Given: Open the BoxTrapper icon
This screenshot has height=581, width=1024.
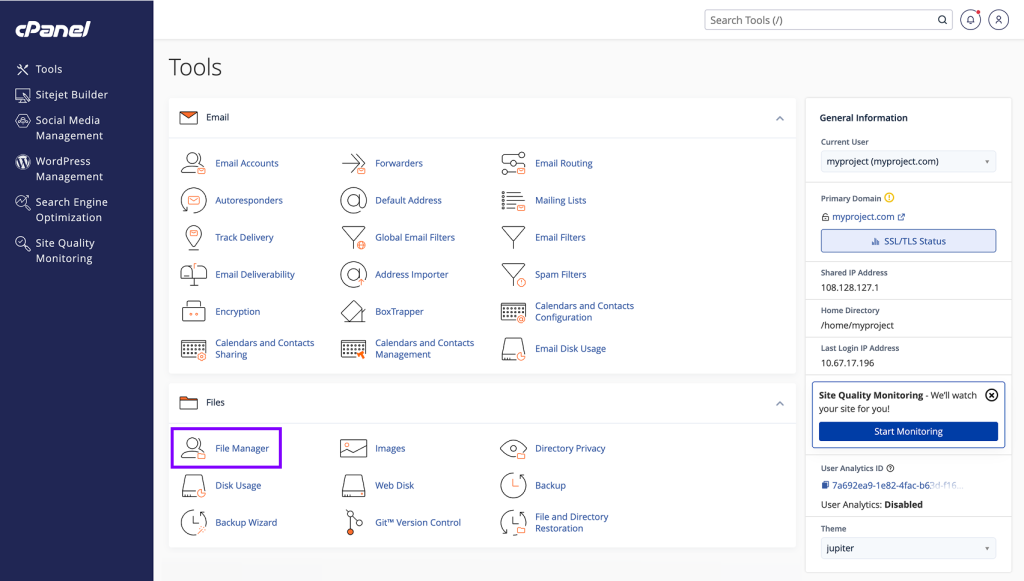Looking at the screenshot, I should [x=353, y=311].
